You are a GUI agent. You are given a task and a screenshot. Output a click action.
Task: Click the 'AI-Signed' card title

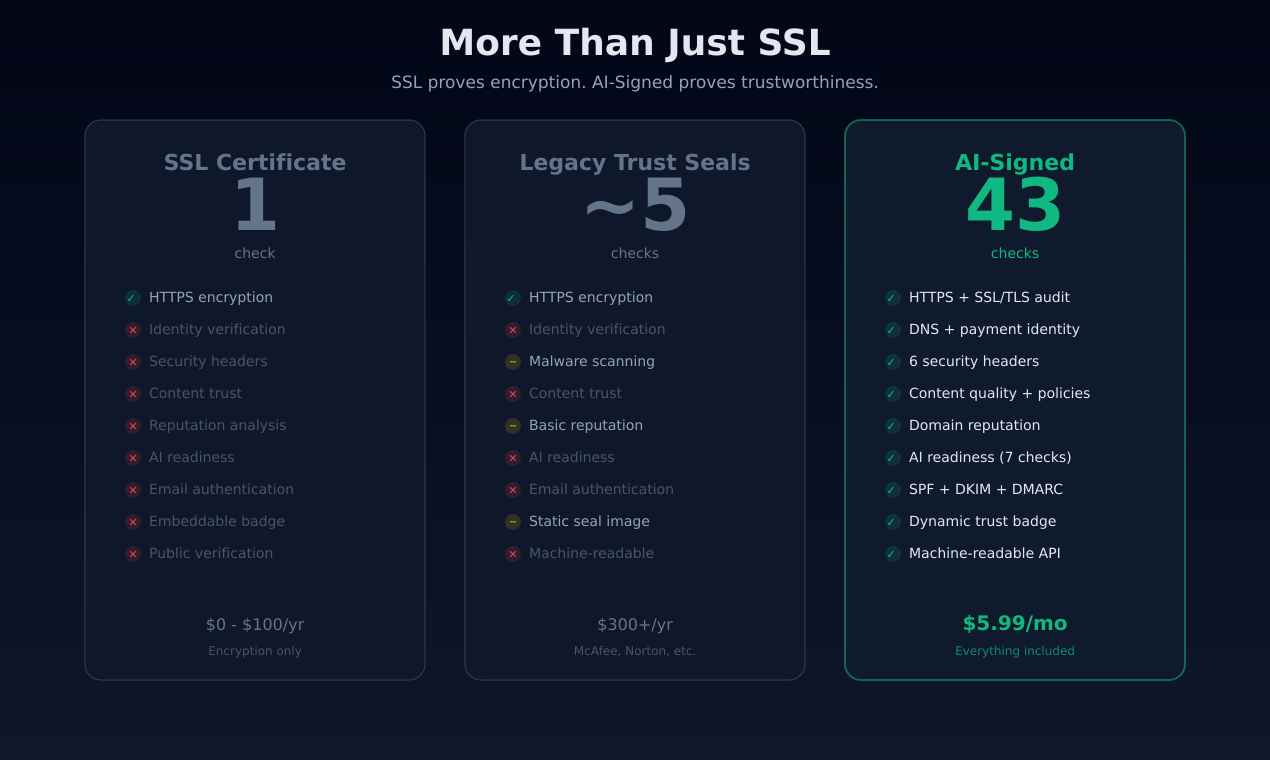click(x=1015, y=162)
